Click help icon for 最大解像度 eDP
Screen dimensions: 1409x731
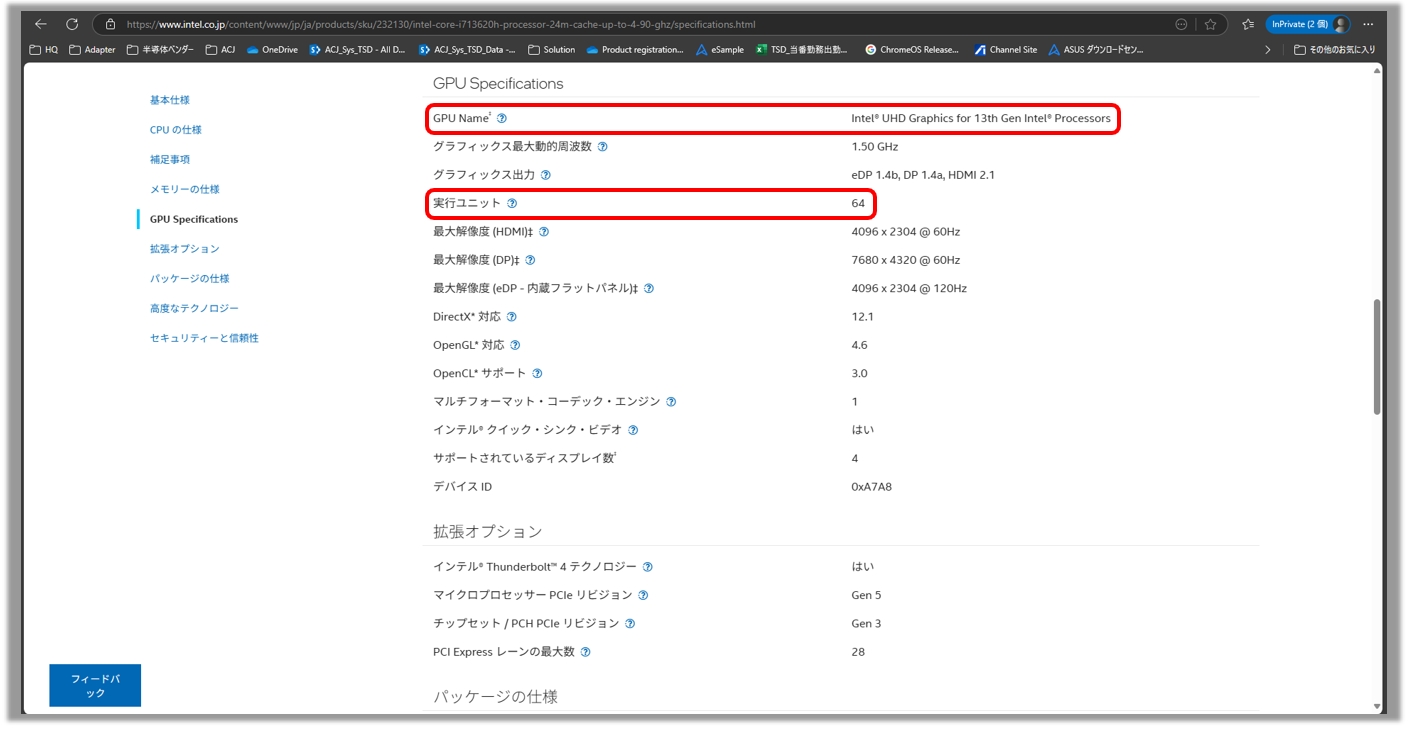point(649,288)
